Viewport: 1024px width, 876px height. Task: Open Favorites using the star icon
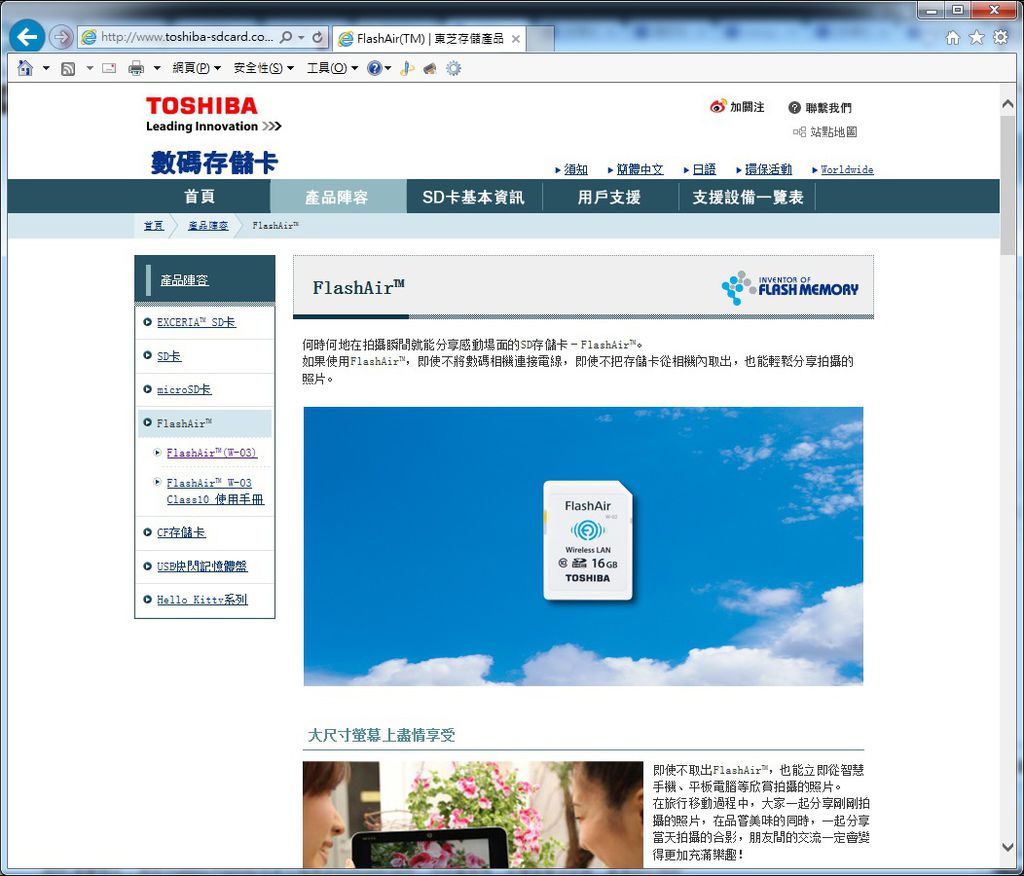[x=976, y=37]
